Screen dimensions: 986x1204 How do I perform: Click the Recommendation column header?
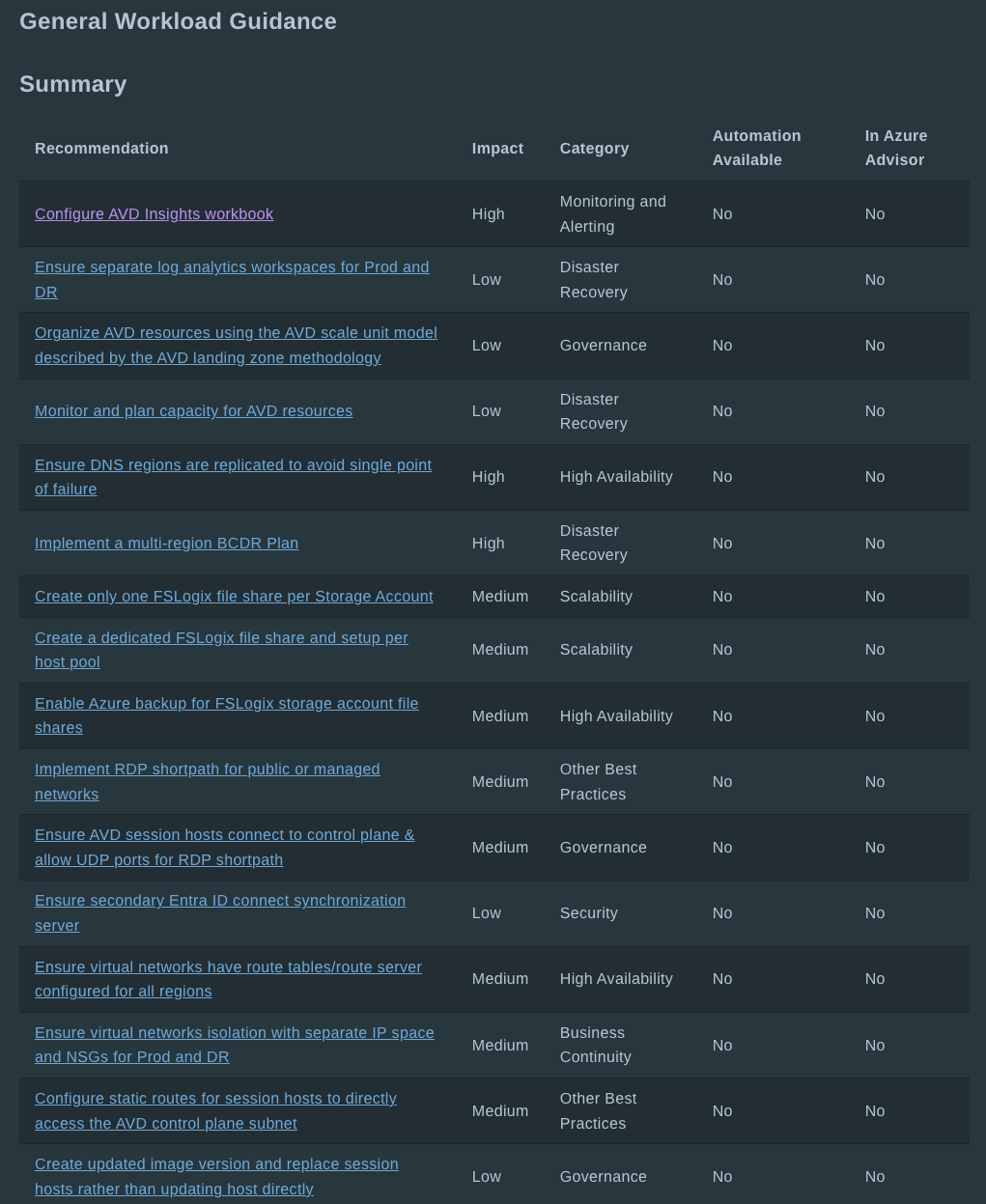(x=101, y=149)
